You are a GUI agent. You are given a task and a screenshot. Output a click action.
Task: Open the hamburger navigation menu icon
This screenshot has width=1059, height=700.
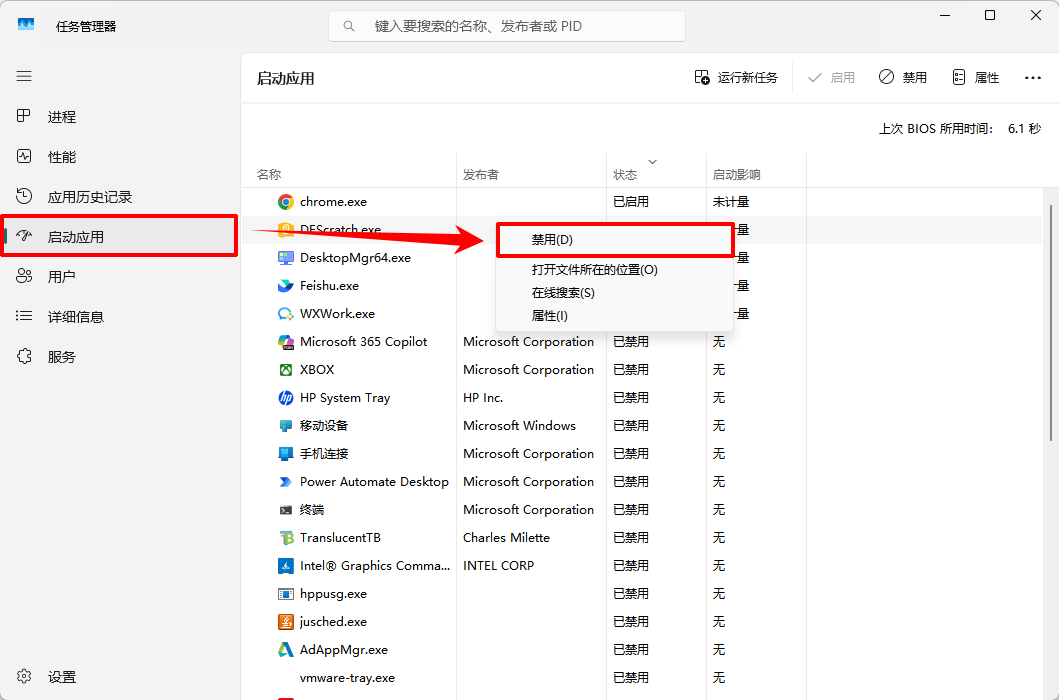point(24,76)
